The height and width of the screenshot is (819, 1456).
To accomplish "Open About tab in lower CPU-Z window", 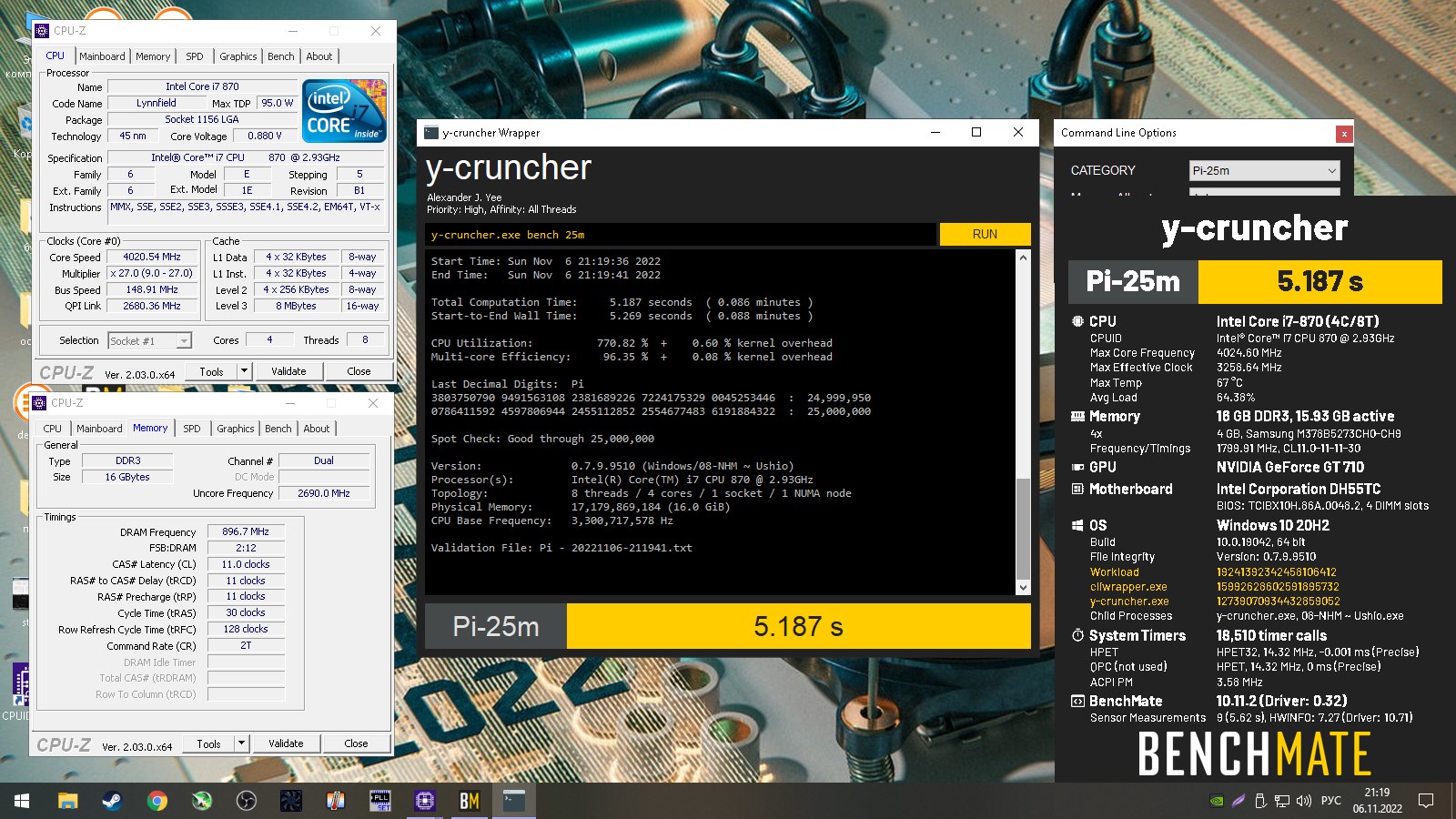I will 317,429.
